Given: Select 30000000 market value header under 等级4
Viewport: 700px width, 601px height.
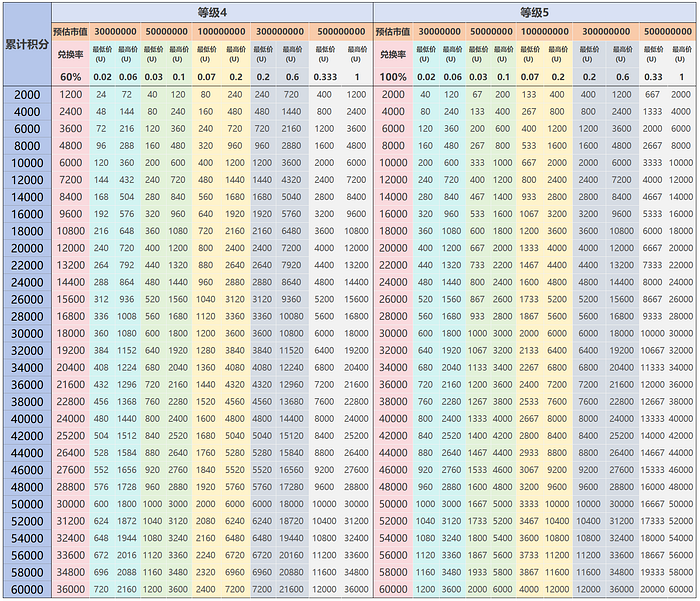Looking at the screenshot, I should click(x=115, y=31).
